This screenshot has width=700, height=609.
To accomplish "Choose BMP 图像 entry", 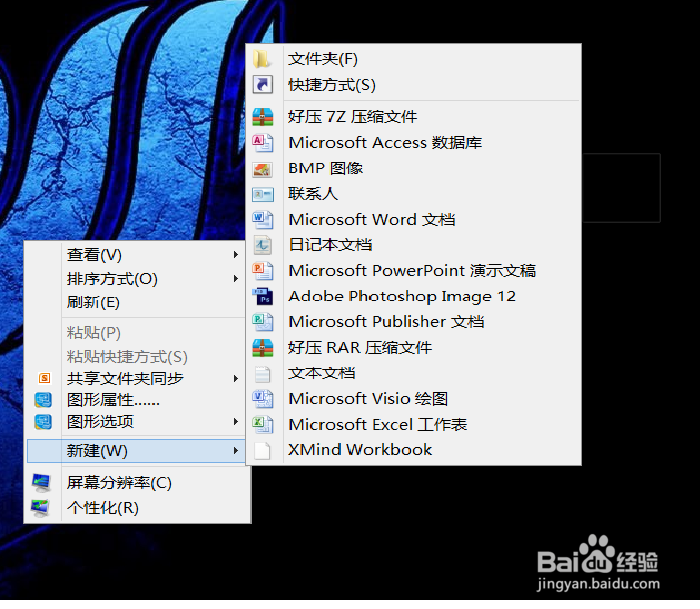I will 414,168.
